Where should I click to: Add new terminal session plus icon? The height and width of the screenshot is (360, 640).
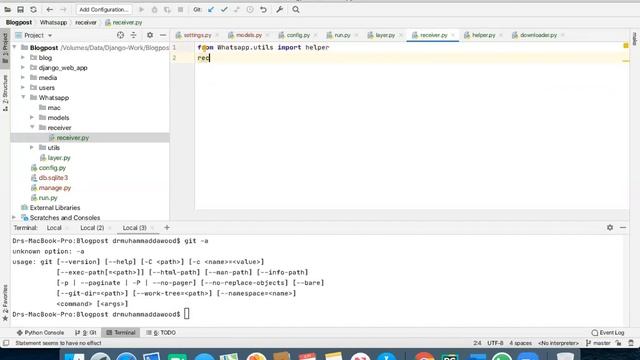[167, 227]
